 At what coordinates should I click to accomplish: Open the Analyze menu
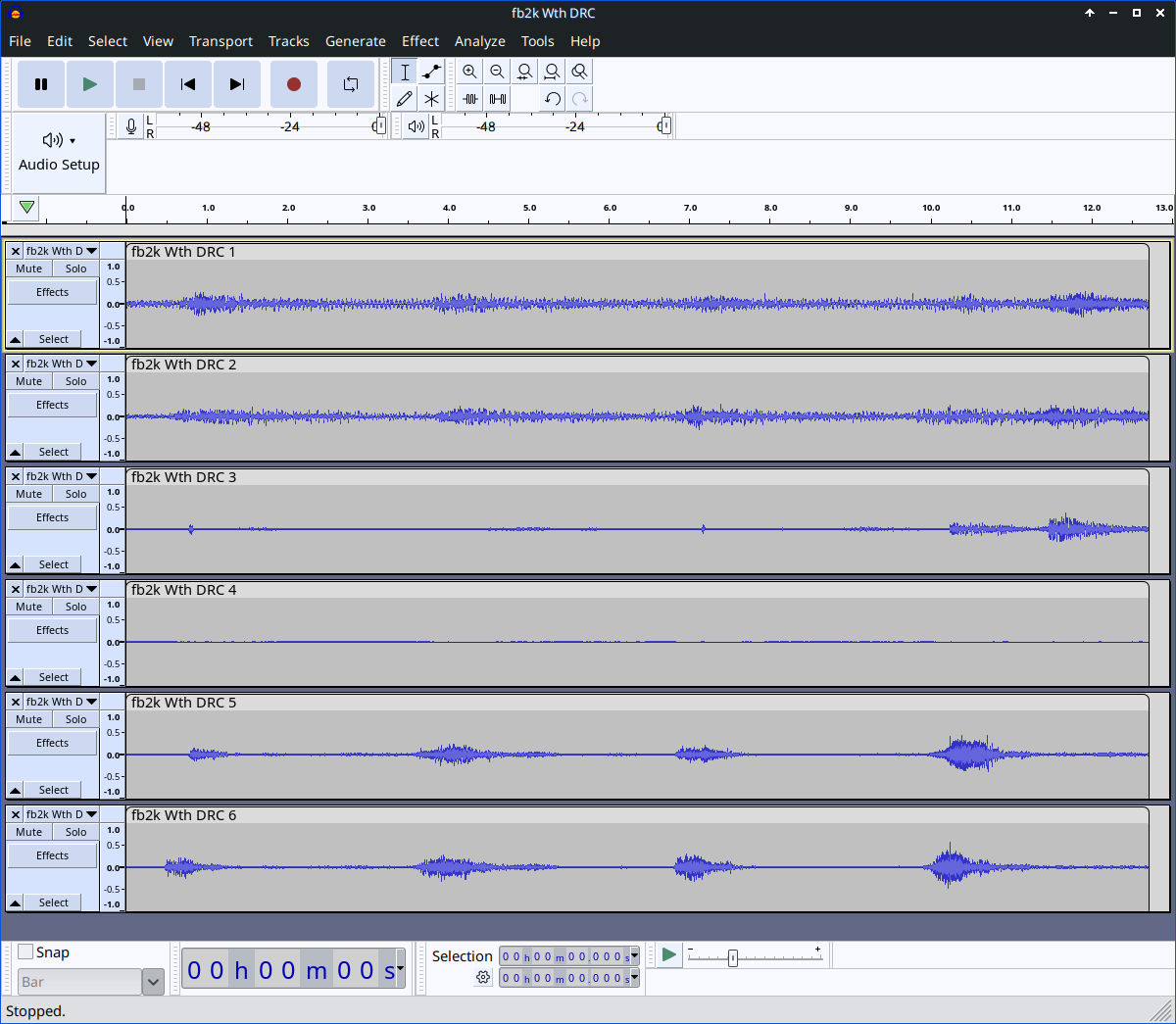coord(480,41)
